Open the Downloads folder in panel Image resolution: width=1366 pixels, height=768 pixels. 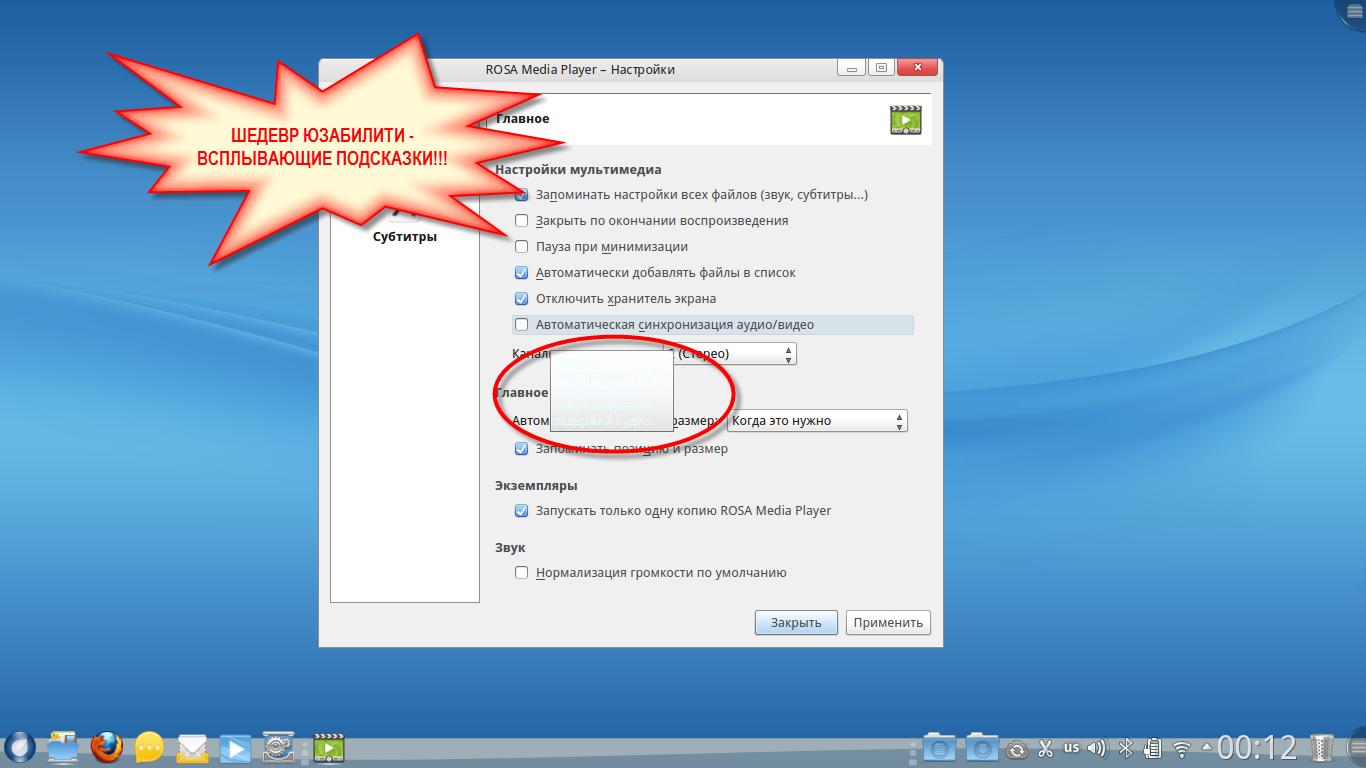982,747
